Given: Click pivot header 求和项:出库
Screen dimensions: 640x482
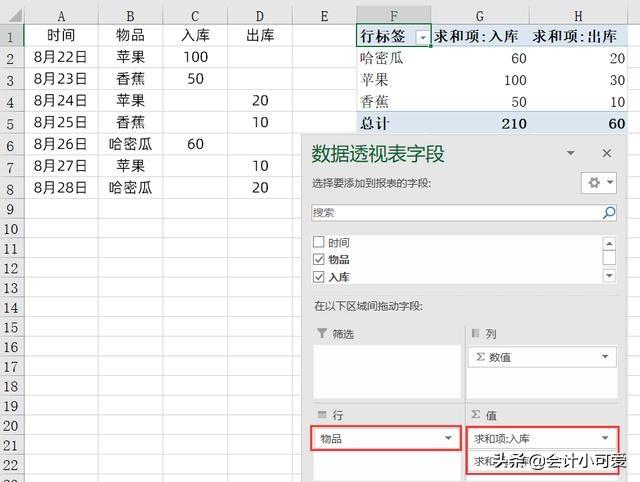Looking at the screenshot, I should click(x=578, y=36).
